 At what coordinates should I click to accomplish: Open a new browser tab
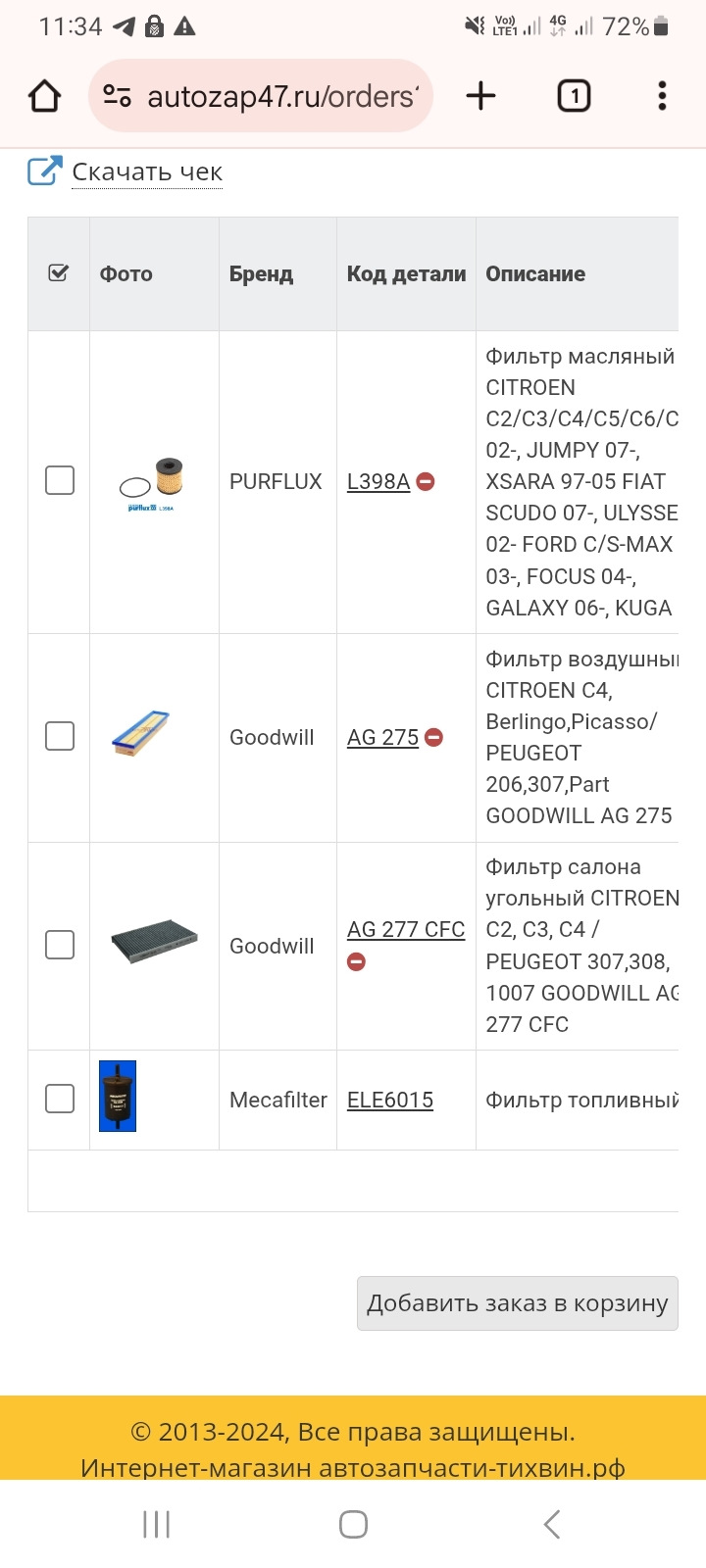(480, 96)
